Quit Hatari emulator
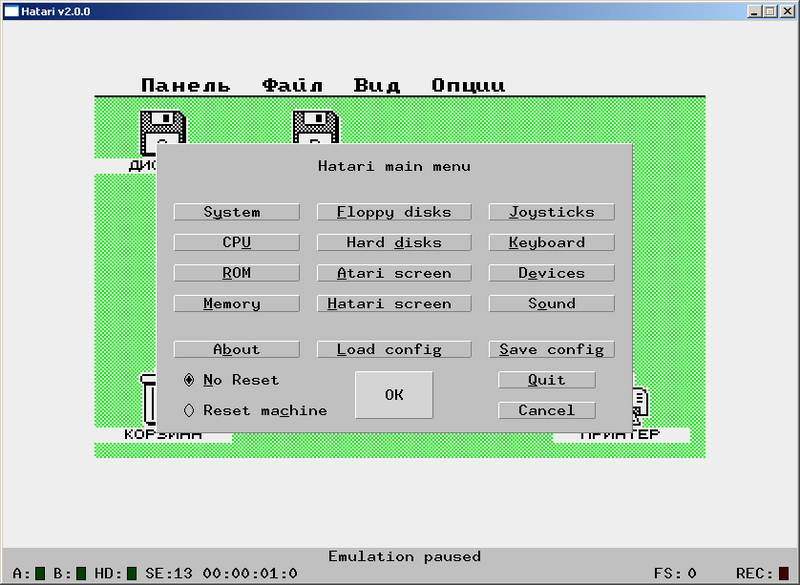 546,380
